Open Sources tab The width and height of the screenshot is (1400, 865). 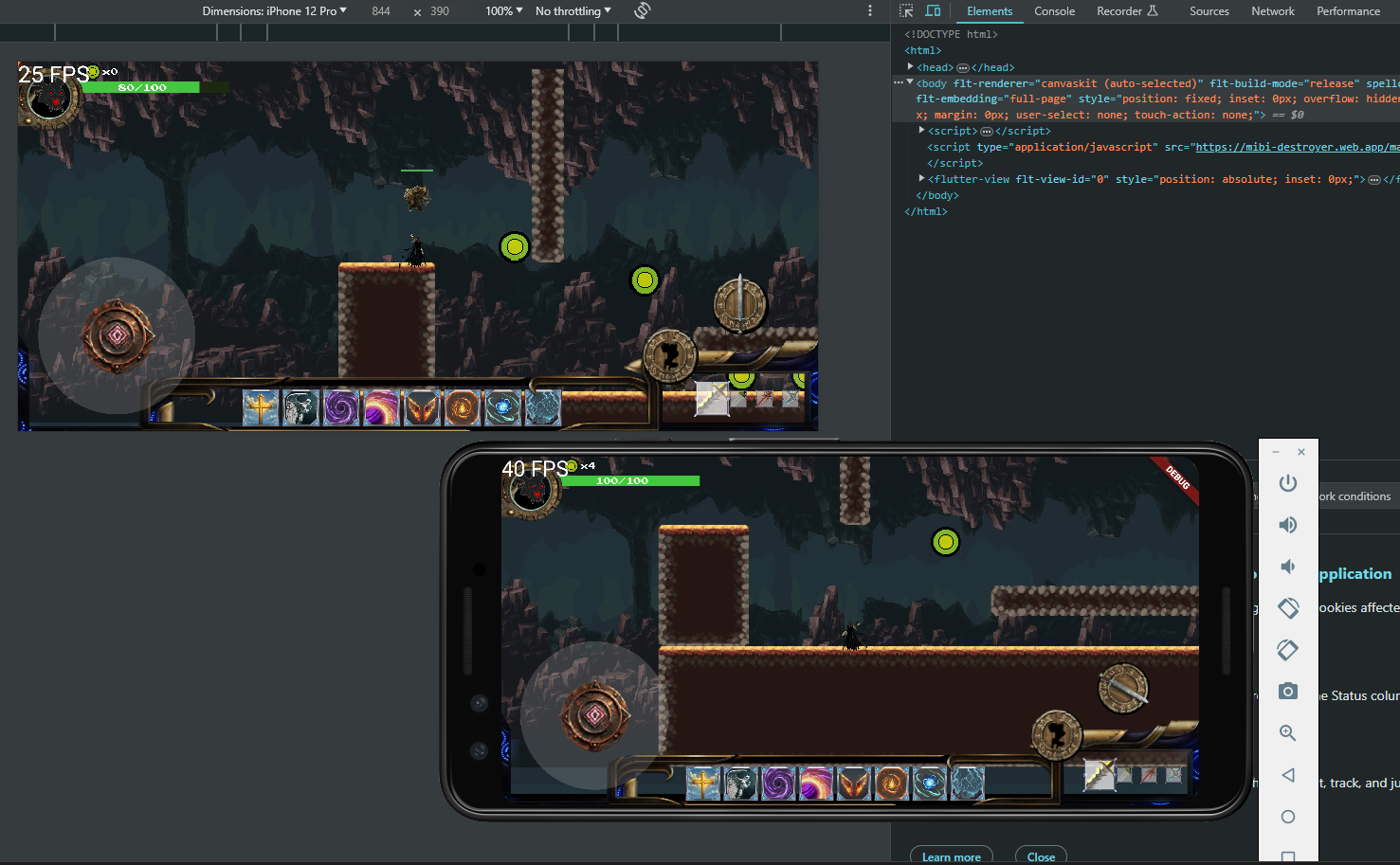[x=1209, y=10]
